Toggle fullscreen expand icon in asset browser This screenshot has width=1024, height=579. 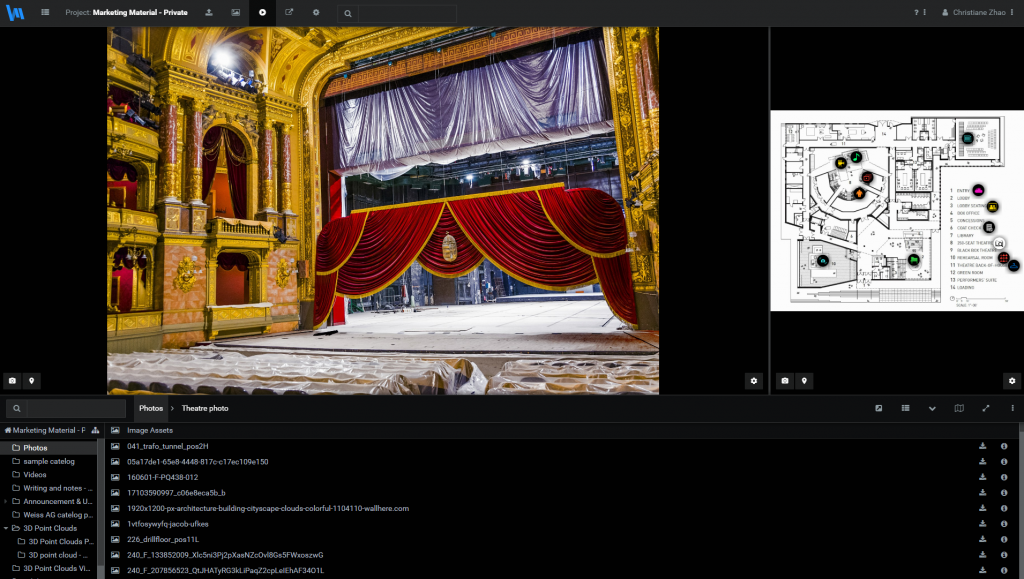tap(986, 408)
